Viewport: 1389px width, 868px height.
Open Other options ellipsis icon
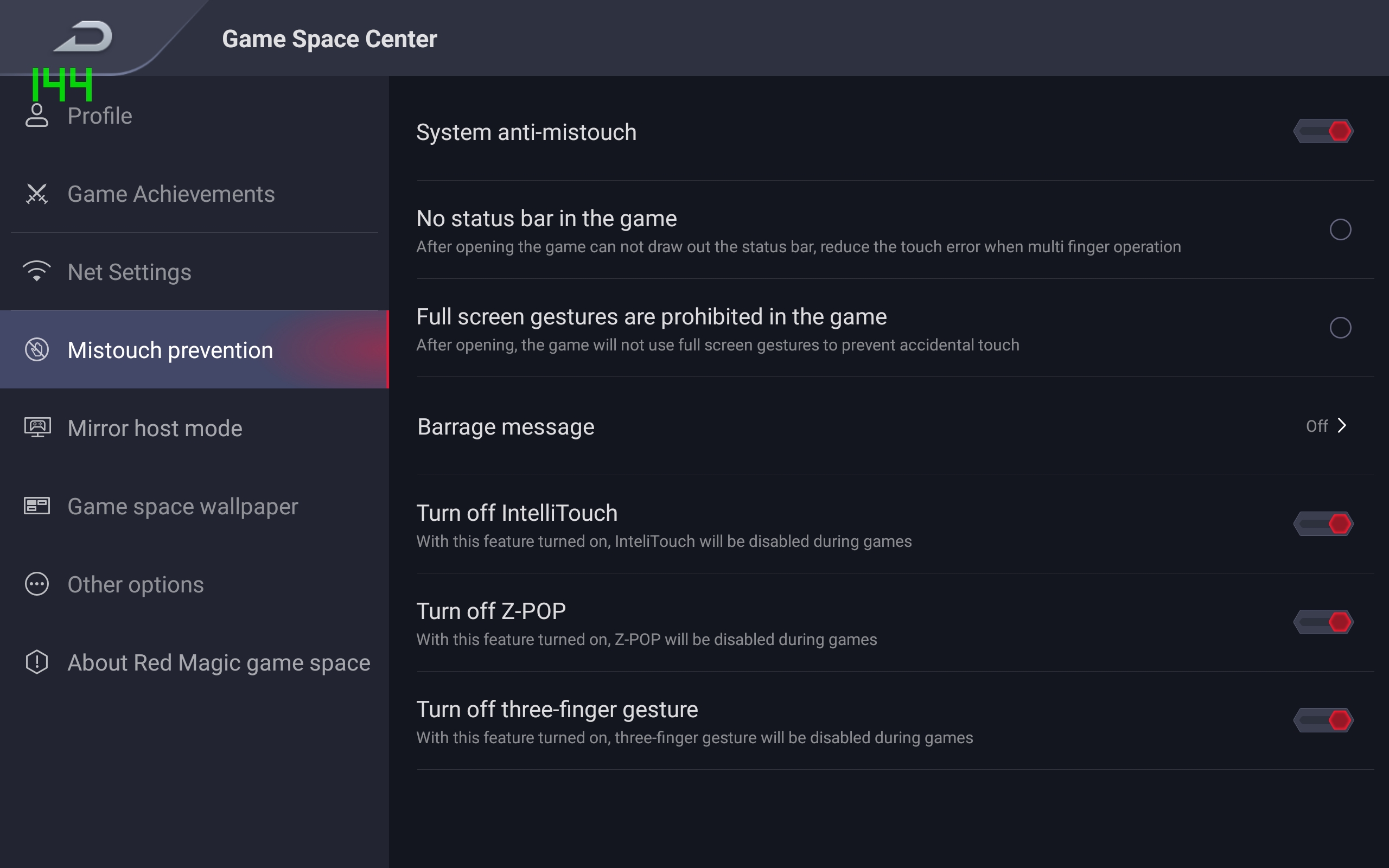(37, 584)
